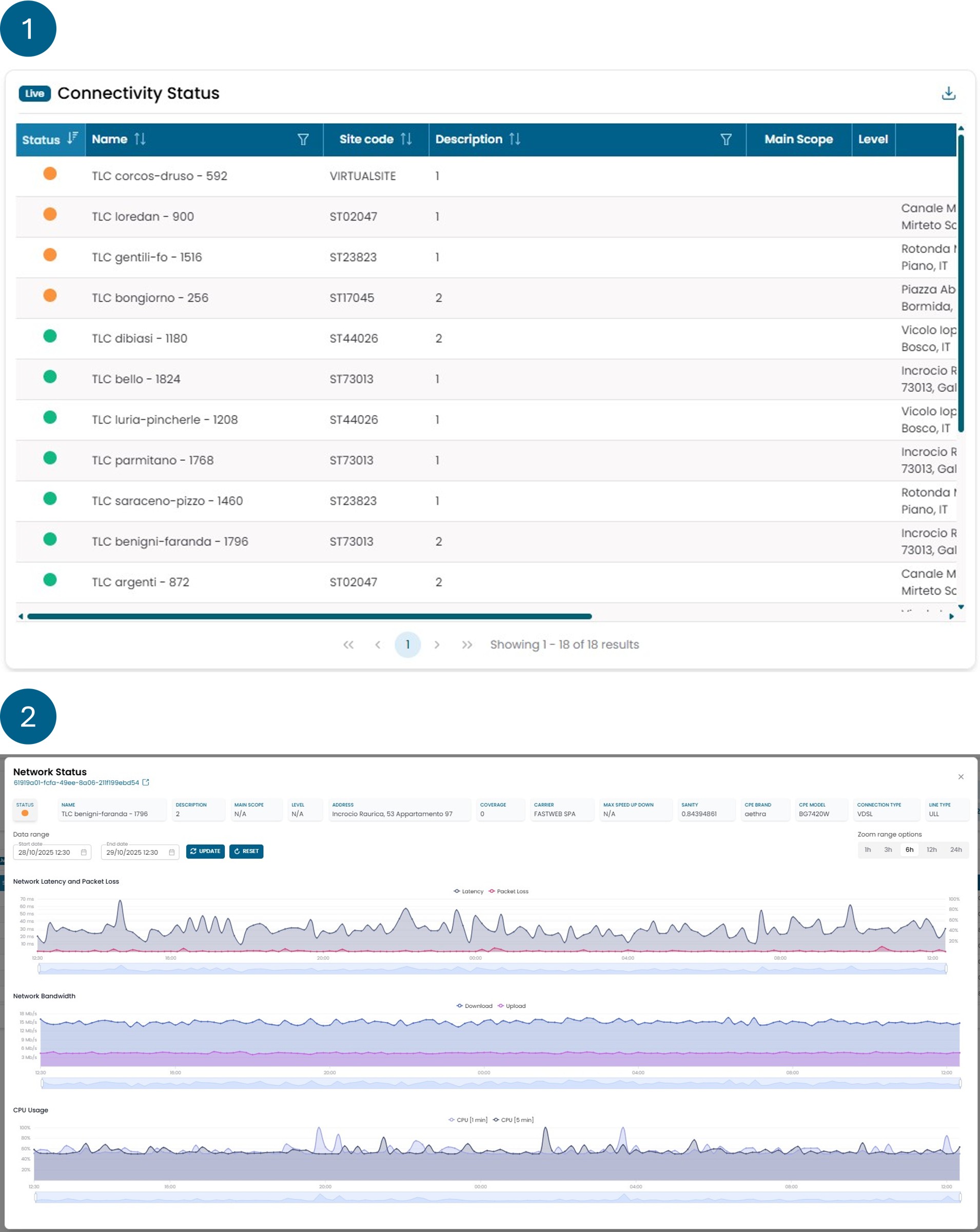Open the end date calendar picker
Viewport: 980px width, 1232px height.
171,853
